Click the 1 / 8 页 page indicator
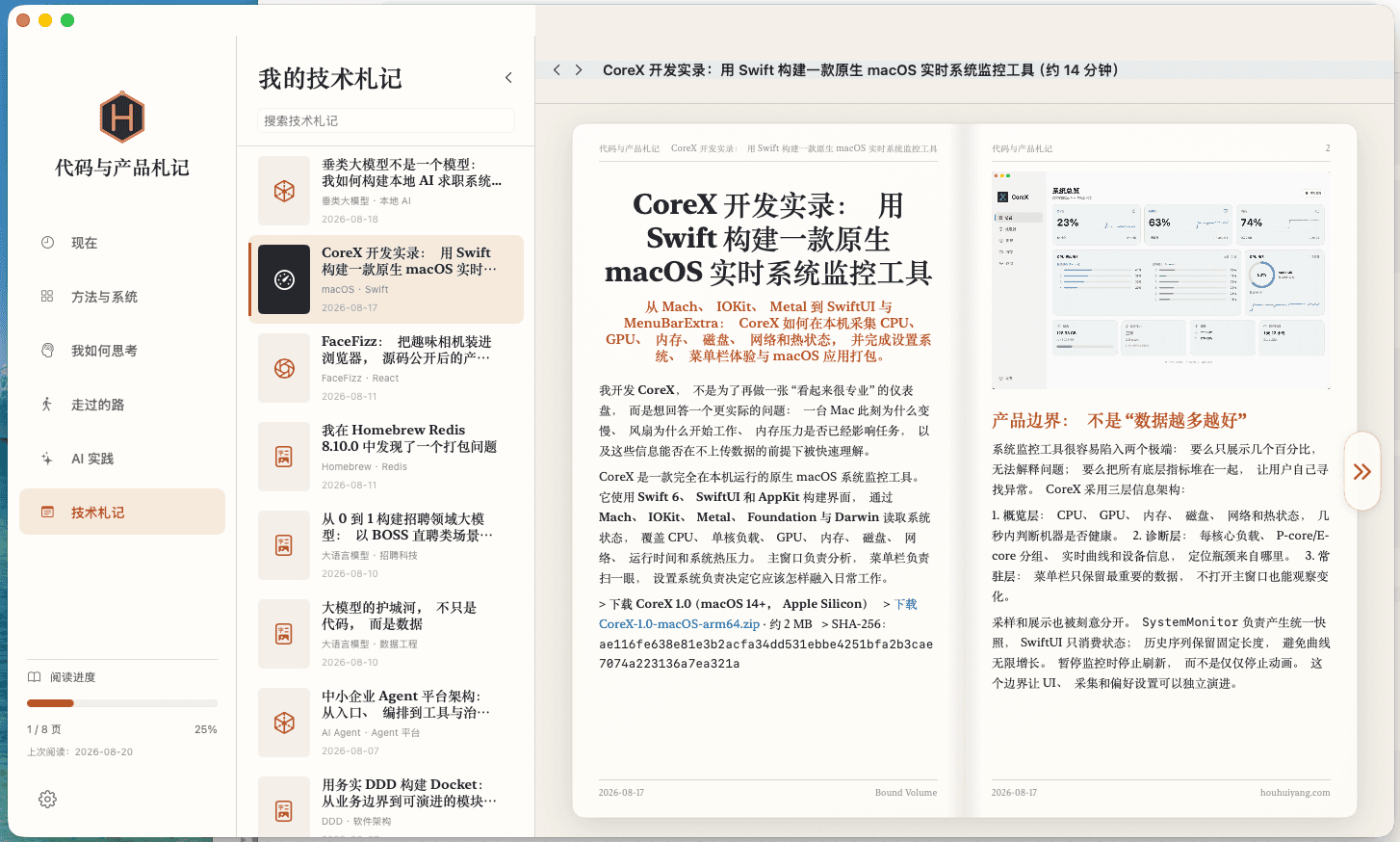 [x=44, y=729]
